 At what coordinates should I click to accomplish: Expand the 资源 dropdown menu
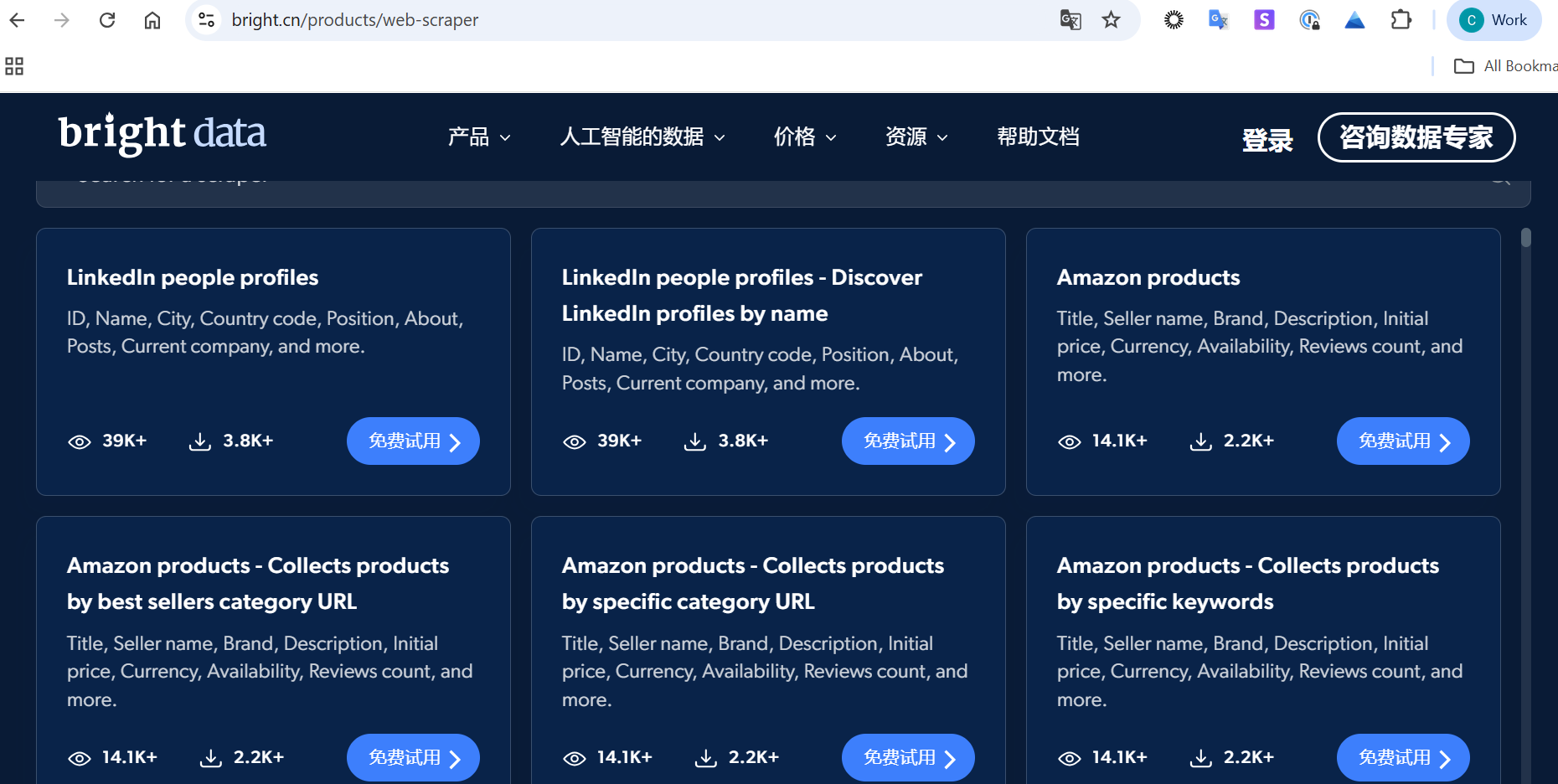coord(916,137)
